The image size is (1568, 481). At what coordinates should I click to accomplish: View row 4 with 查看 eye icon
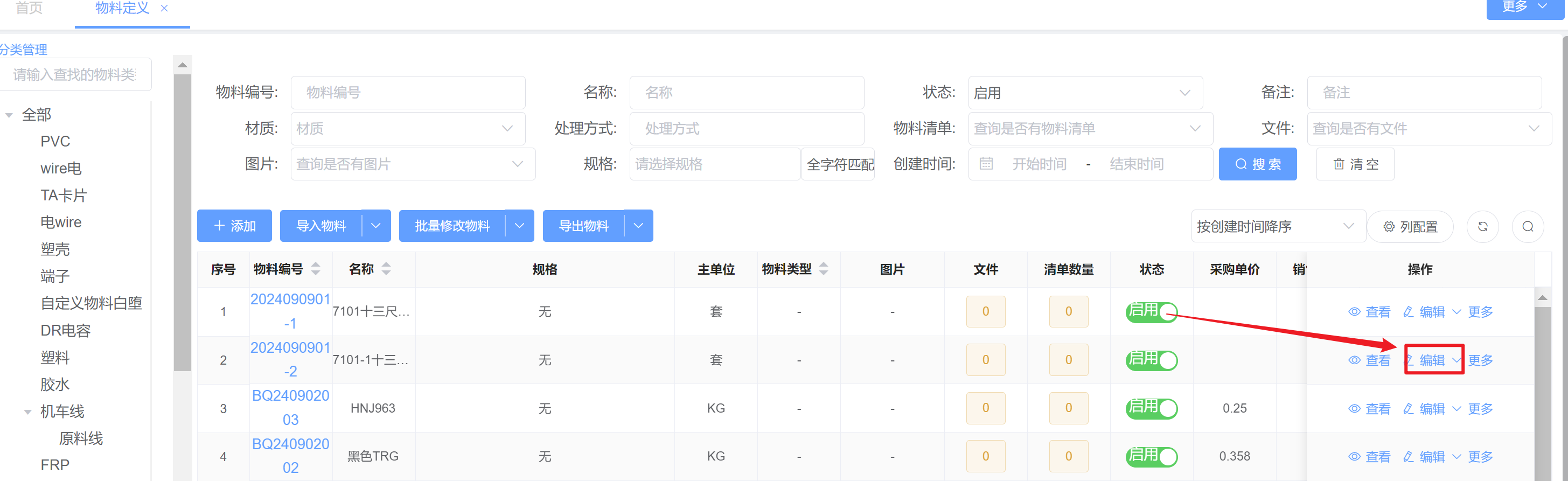click(1369, 457)
